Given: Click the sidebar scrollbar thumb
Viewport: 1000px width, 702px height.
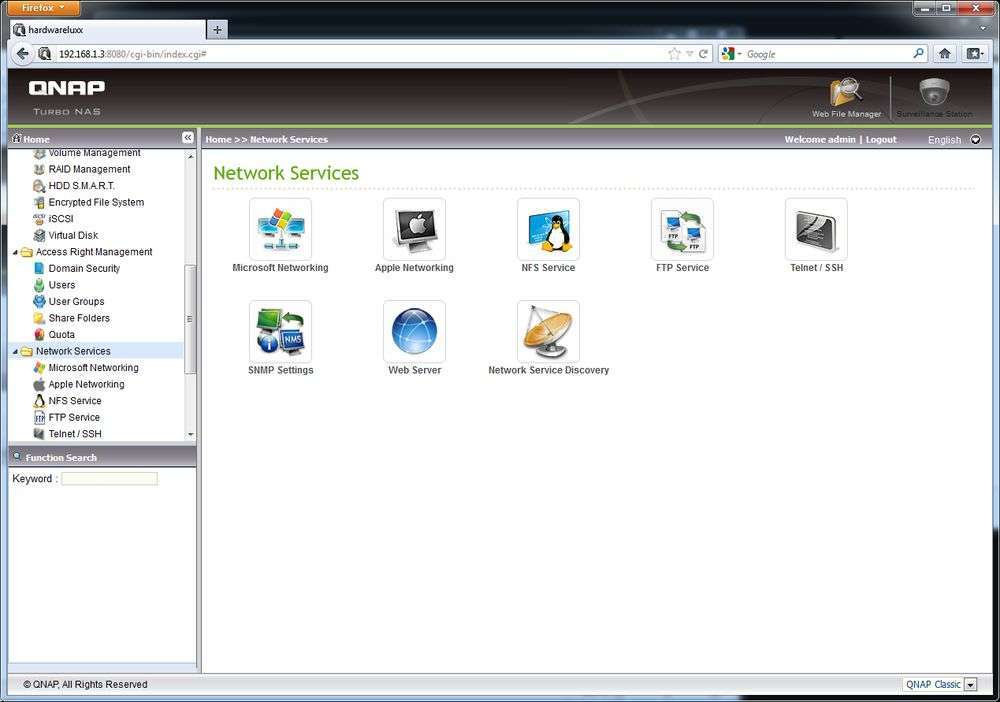Looking at the screenshot, I should (190, 319).
